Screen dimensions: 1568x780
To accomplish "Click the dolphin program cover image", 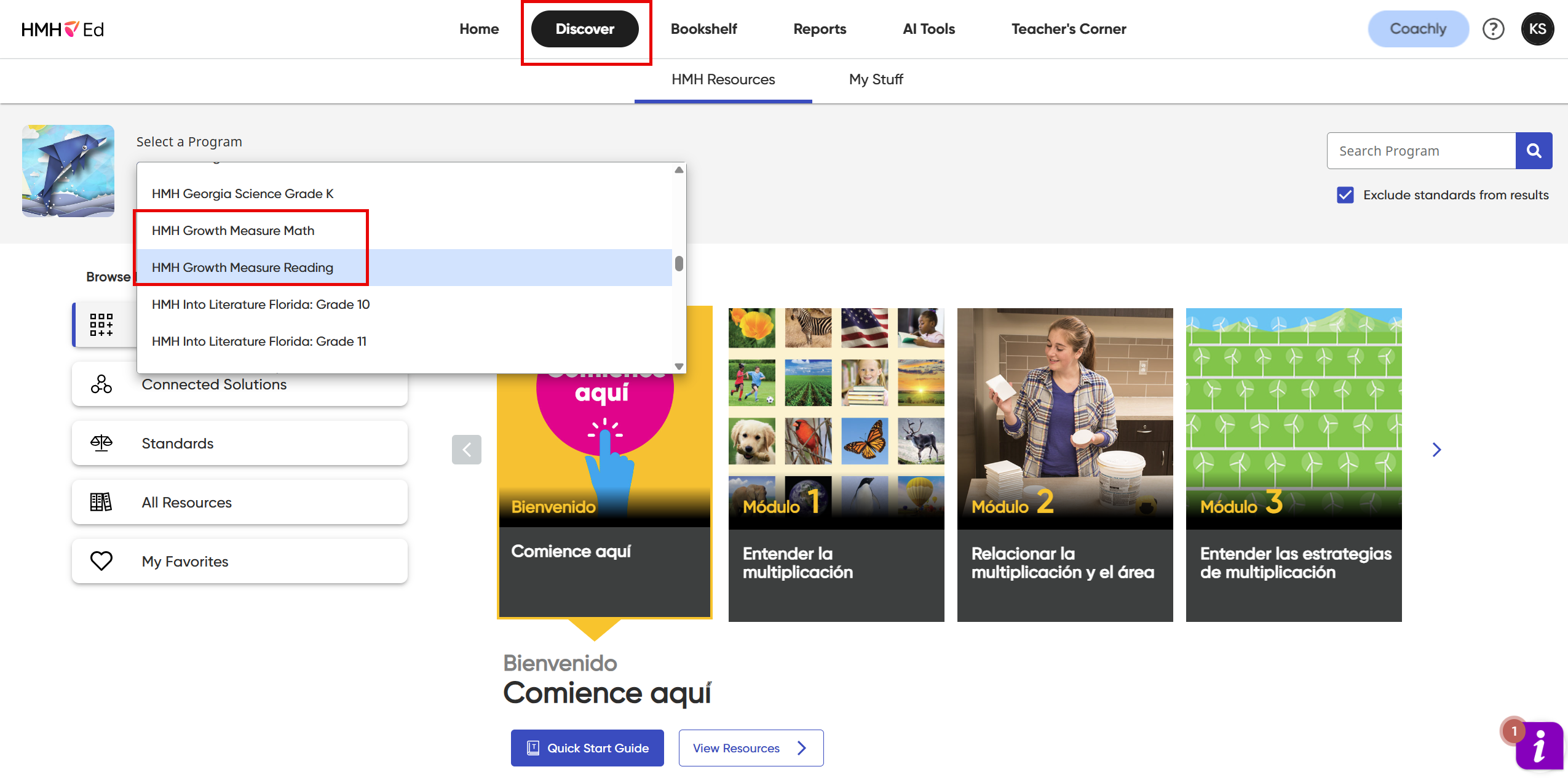I will coord(68,171).
